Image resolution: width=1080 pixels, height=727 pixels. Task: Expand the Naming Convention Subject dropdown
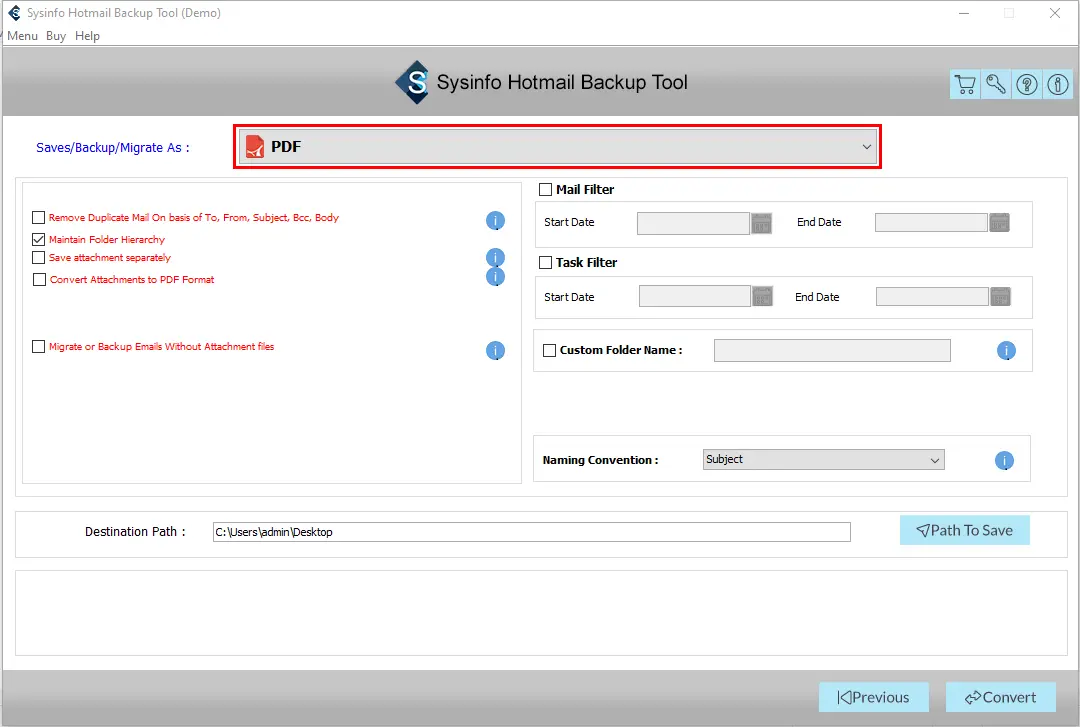coord(823,460)
